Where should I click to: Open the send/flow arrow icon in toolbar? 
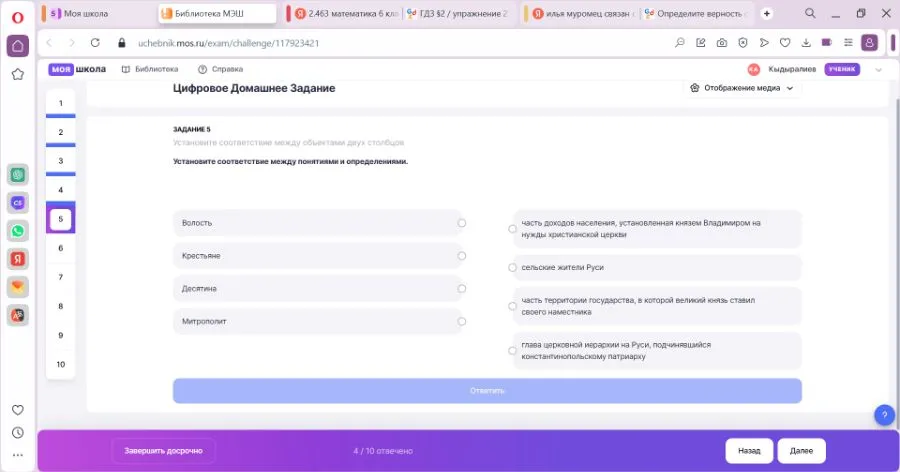(x=764, y=42)
